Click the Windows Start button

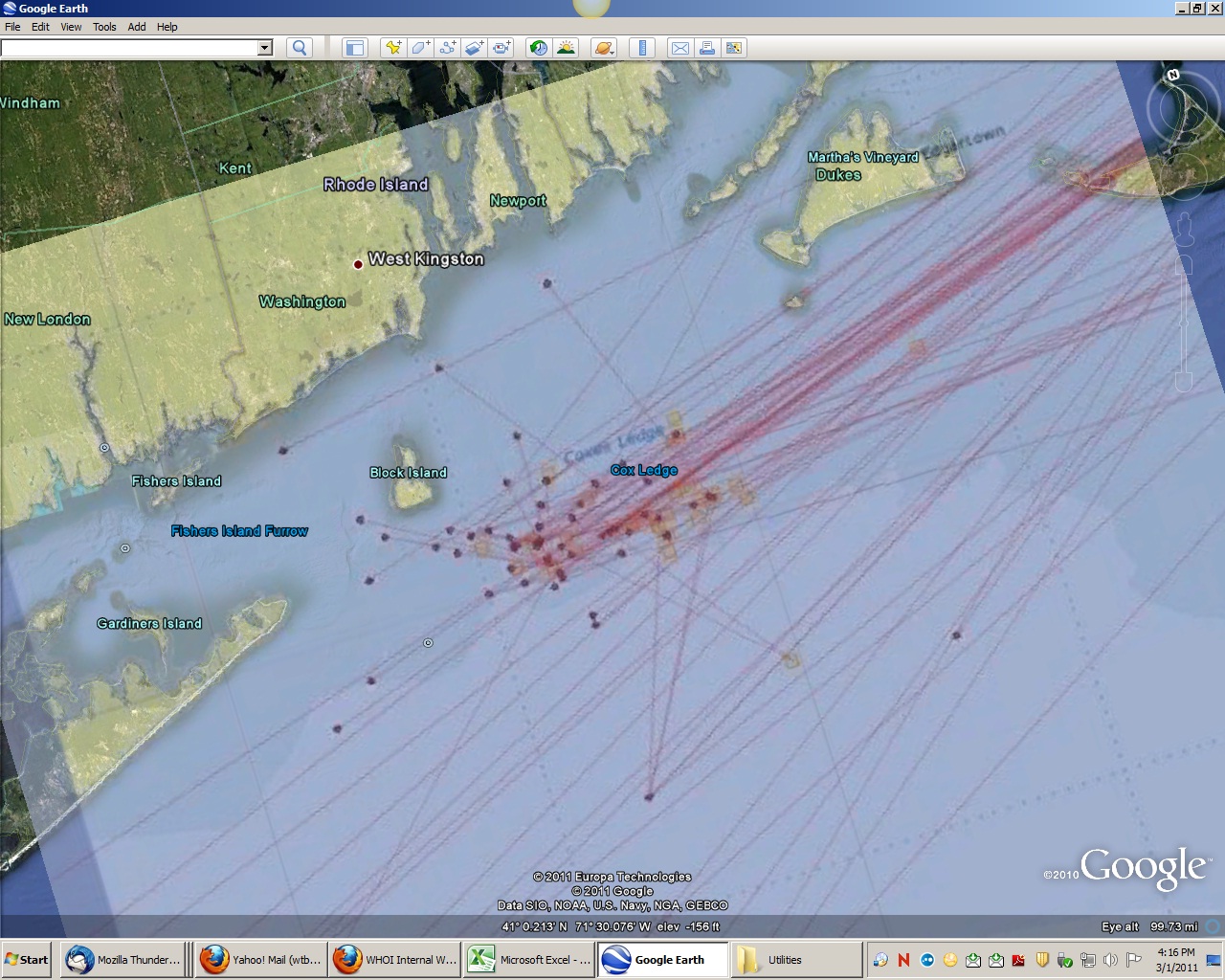tap(27, 960)
